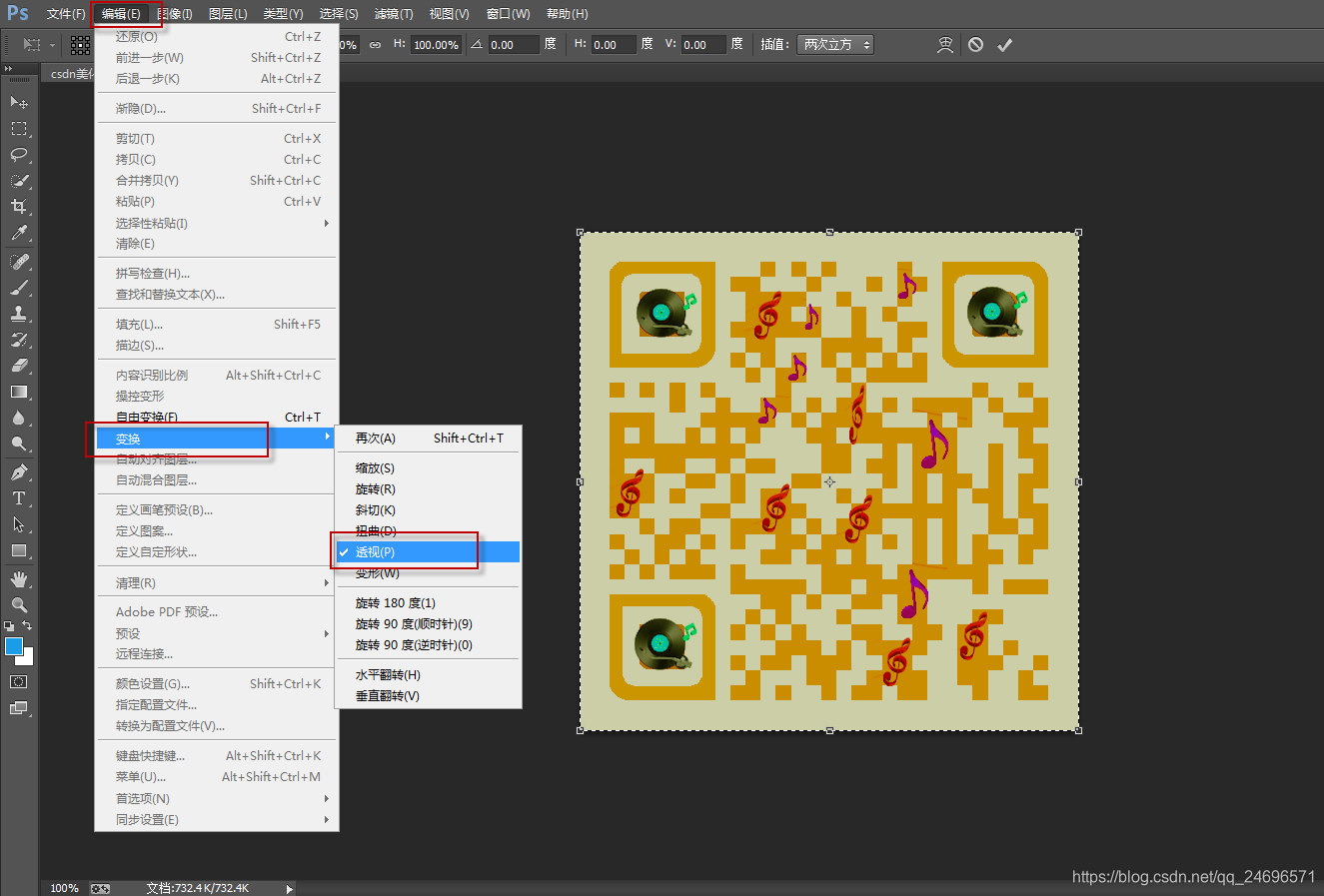The image size is (1324, 896).
Task: Commit the transform with checkmark
Action: point(1005,44)
